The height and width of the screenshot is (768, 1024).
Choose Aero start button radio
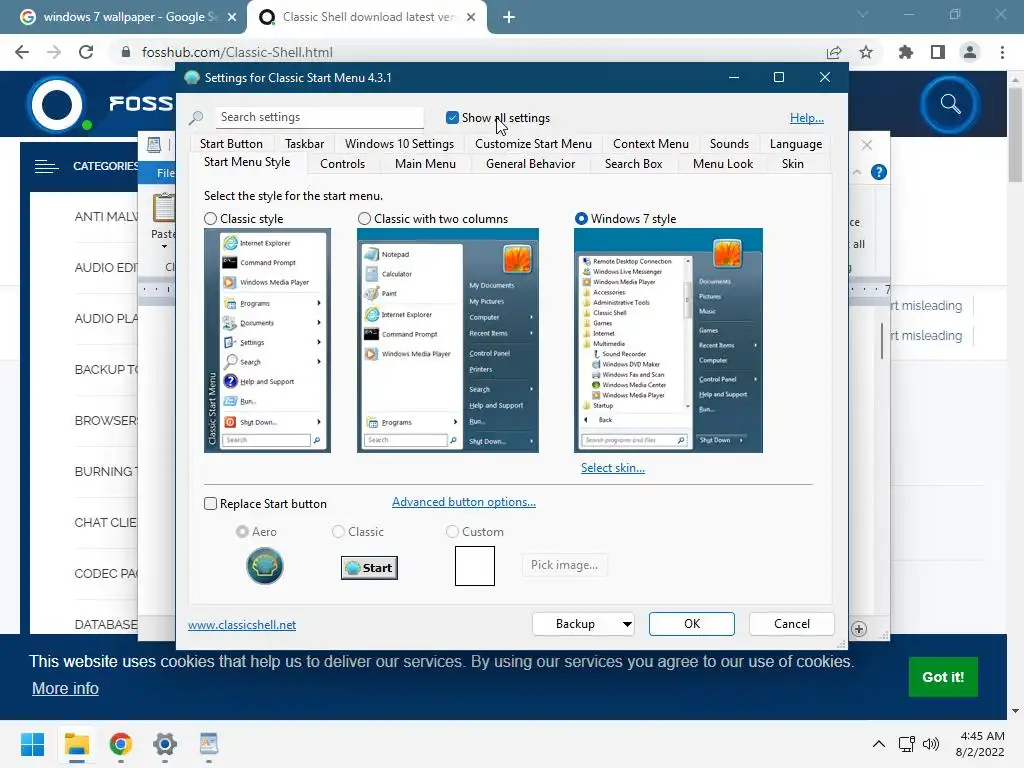tap(242, 532)
